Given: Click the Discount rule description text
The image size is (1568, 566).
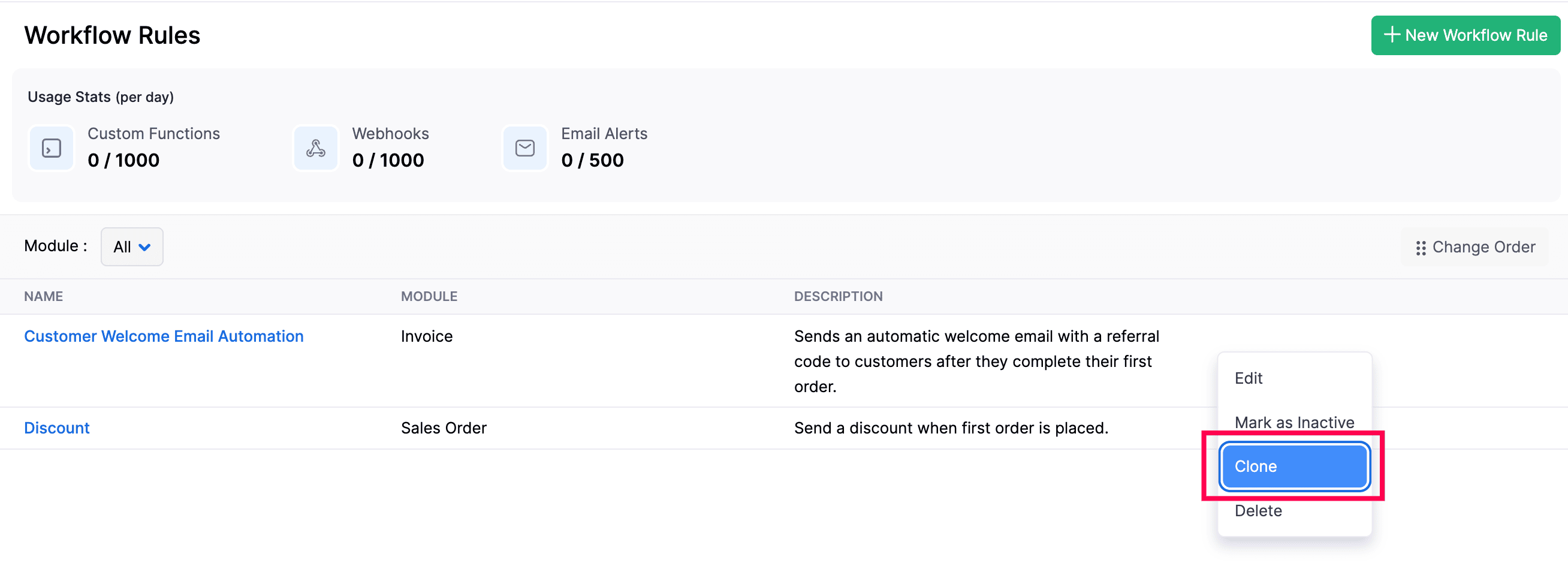Looking at the screenshot, I should coord(951,428).
